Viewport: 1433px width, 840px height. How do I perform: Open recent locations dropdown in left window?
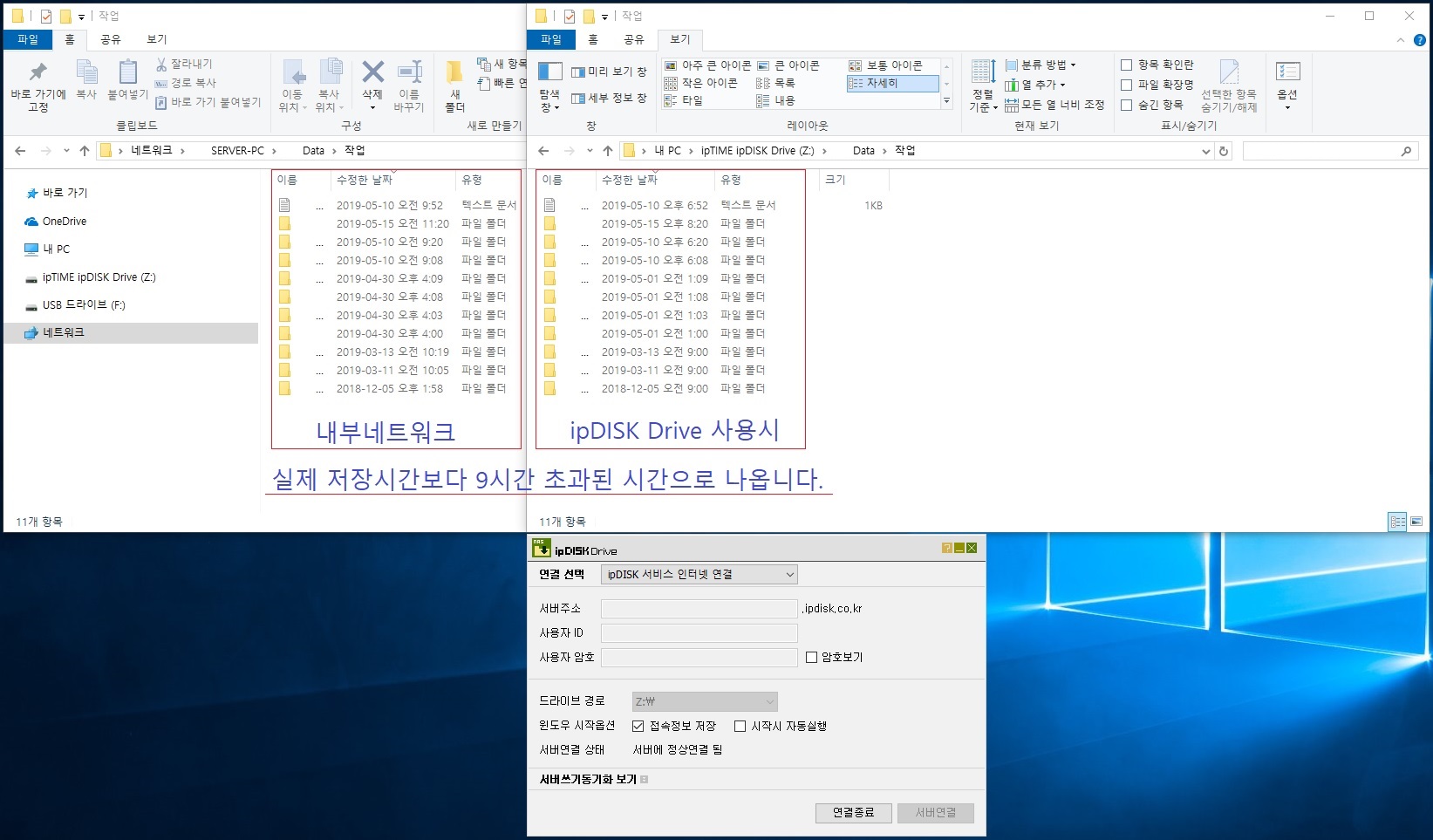pos(66,151)
